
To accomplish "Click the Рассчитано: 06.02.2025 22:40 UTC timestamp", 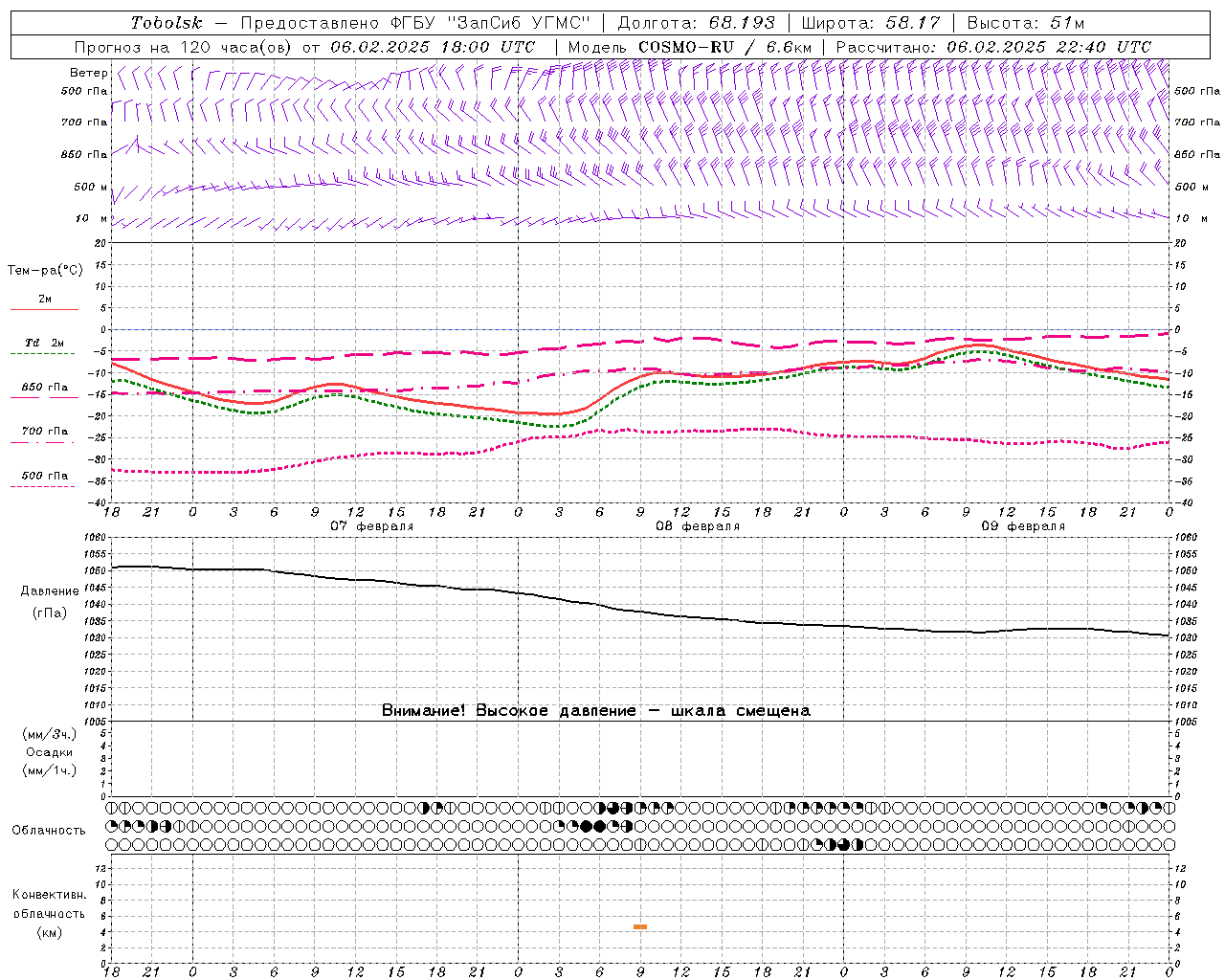I will point(993,47).
